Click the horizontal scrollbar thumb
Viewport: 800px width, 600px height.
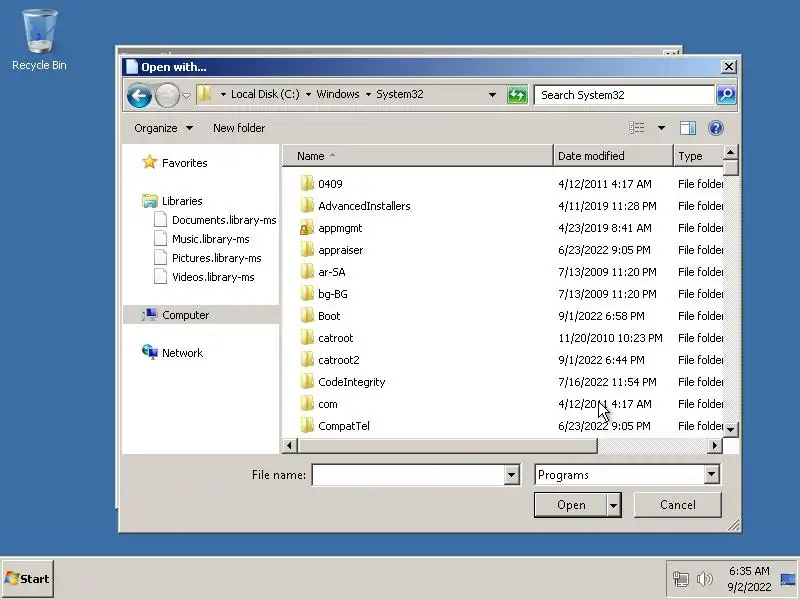pyautogui.click(x=447, y=445)
